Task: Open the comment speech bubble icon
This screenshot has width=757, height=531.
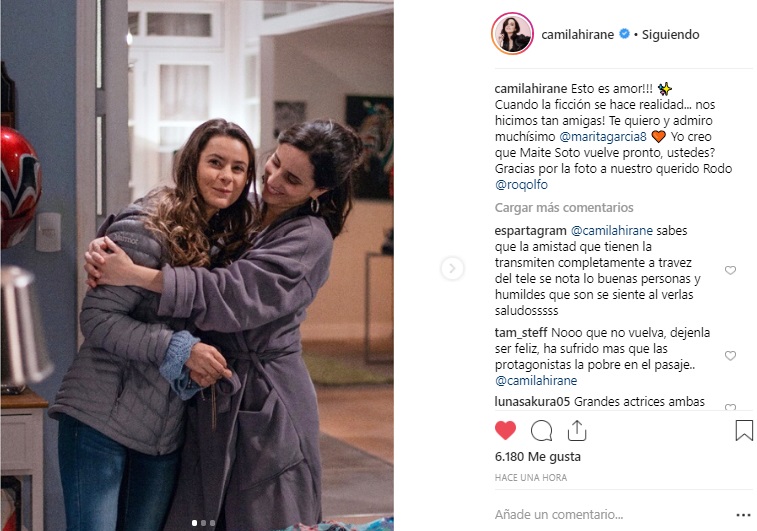Action: tap(541, 431)
